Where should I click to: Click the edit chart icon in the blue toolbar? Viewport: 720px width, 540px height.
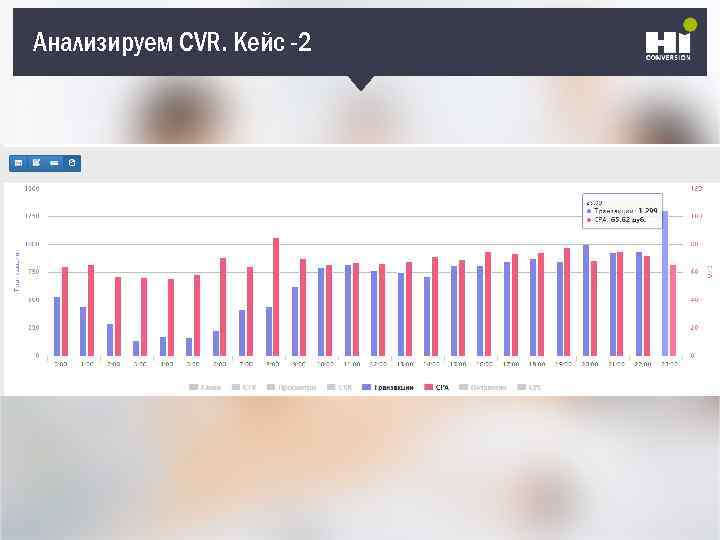(36, 163)
